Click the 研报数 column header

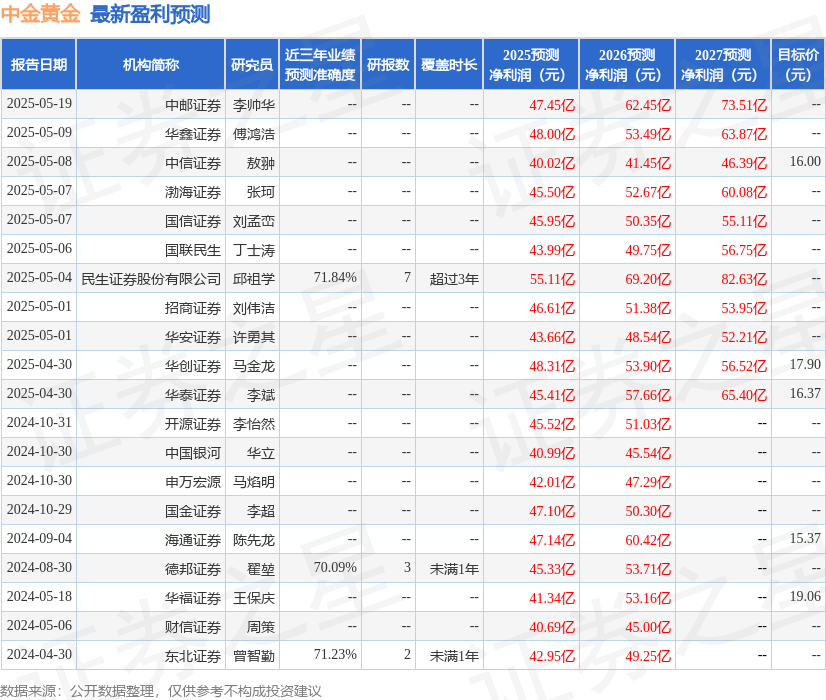pos(388,63)
